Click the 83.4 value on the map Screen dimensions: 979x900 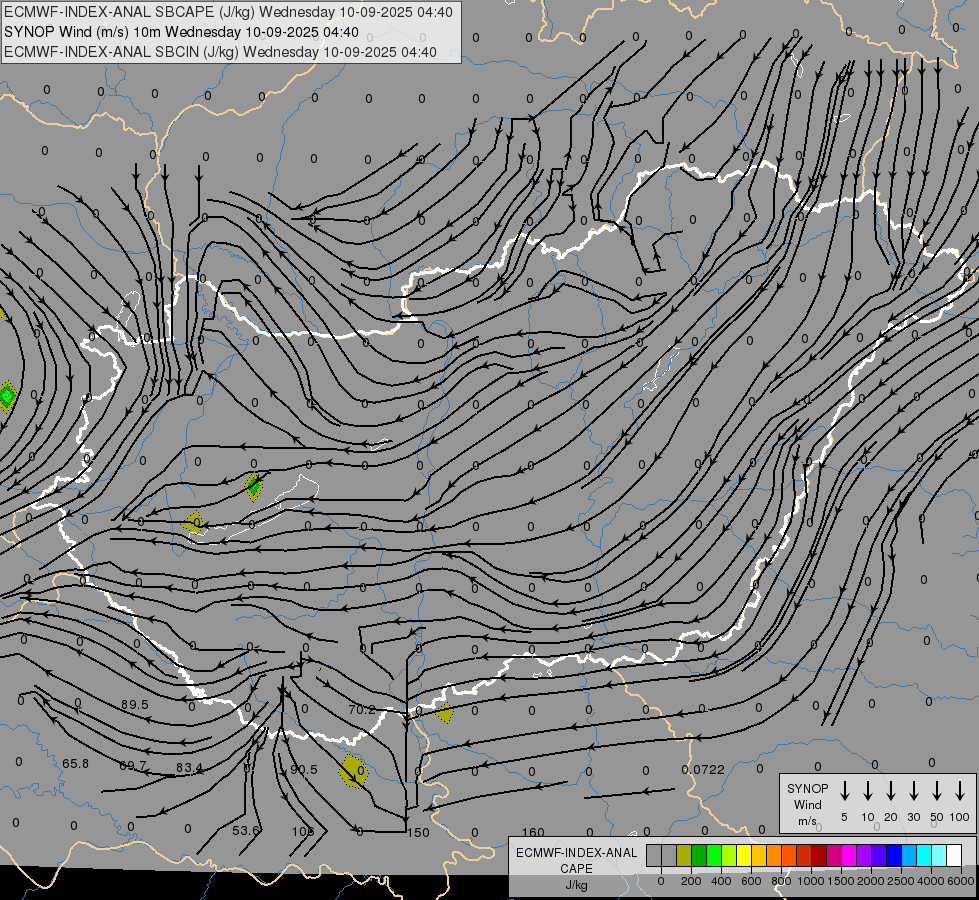click(x=189, y=767)
